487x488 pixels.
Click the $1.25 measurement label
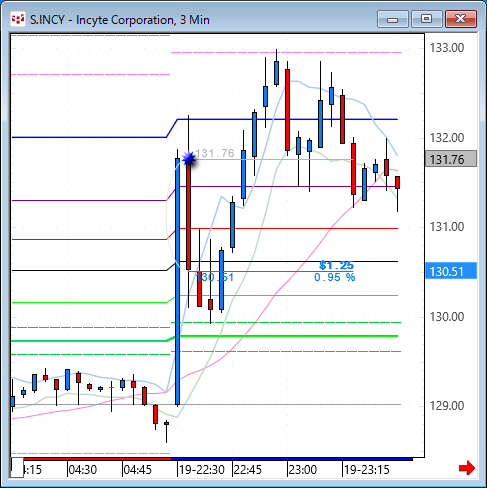coord(336,265)
